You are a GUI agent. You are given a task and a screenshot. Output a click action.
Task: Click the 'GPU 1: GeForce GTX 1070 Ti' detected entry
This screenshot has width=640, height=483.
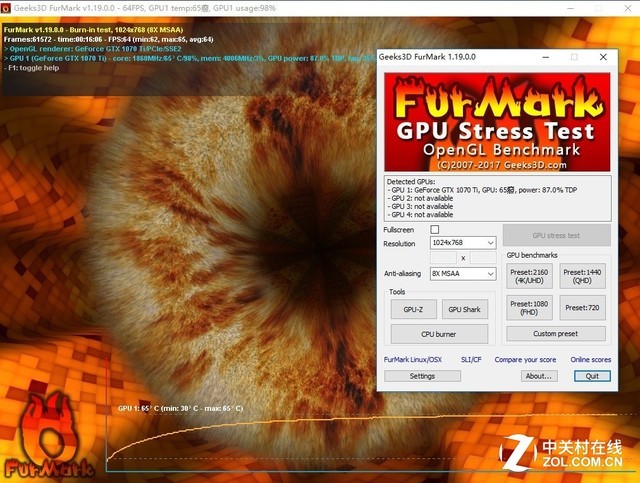click(x=482, y=190)
